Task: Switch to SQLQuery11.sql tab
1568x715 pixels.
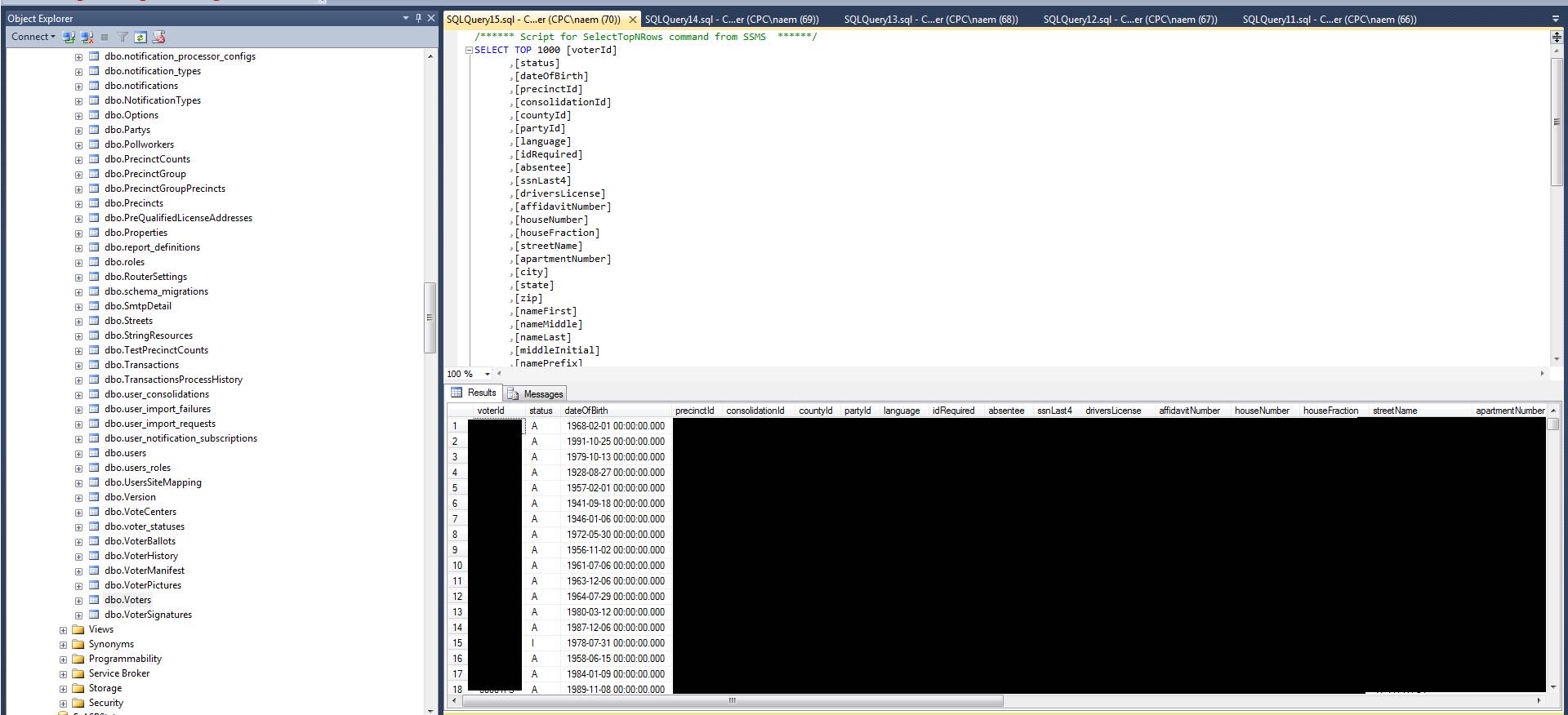Action: pyautogui.click(x=1330, y=20)
